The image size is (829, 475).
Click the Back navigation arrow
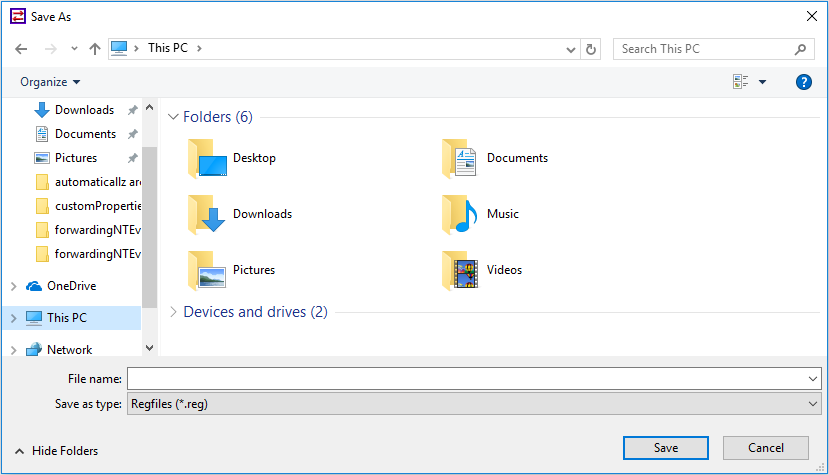click(x=21, y=49)
